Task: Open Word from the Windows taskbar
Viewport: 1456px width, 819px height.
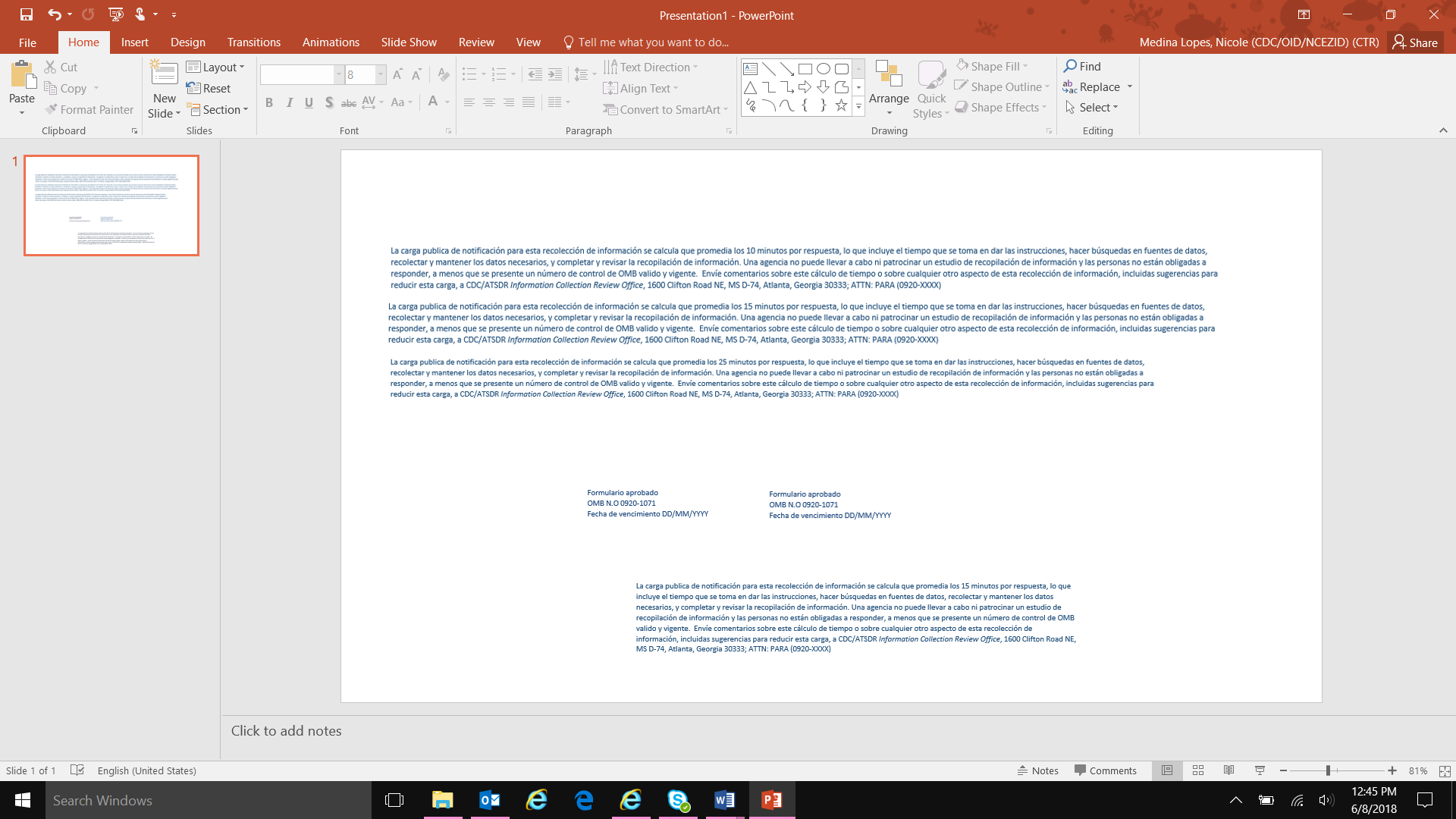Action: [x=724, y=800]
